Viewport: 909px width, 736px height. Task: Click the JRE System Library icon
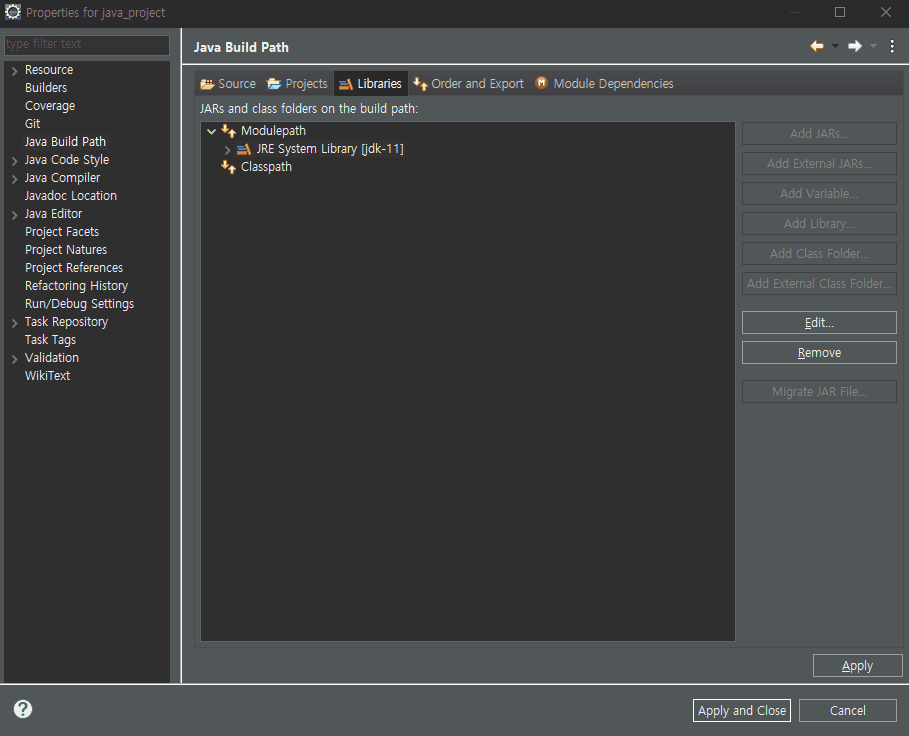244,149
